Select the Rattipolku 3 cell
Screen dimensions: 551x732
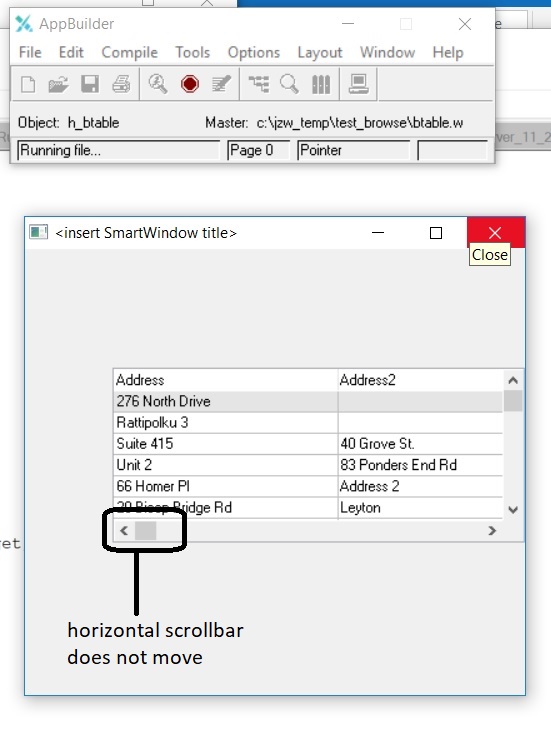(225, 422)
